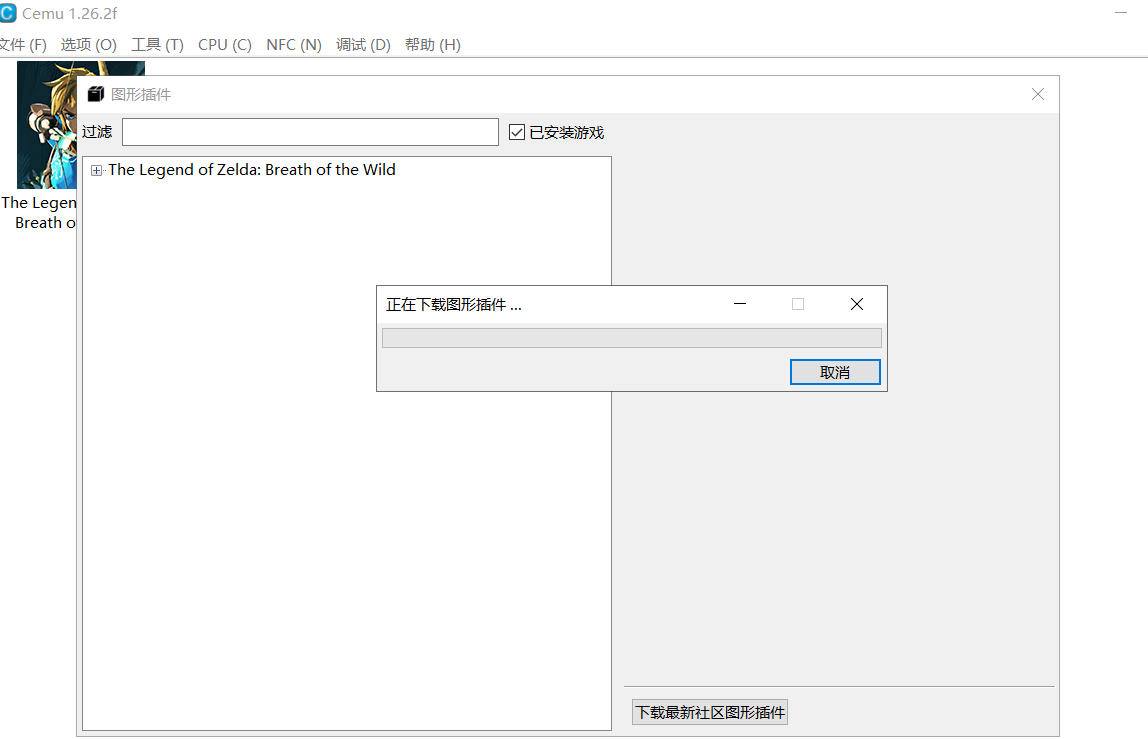Open the NFC (N) menu

293,45
